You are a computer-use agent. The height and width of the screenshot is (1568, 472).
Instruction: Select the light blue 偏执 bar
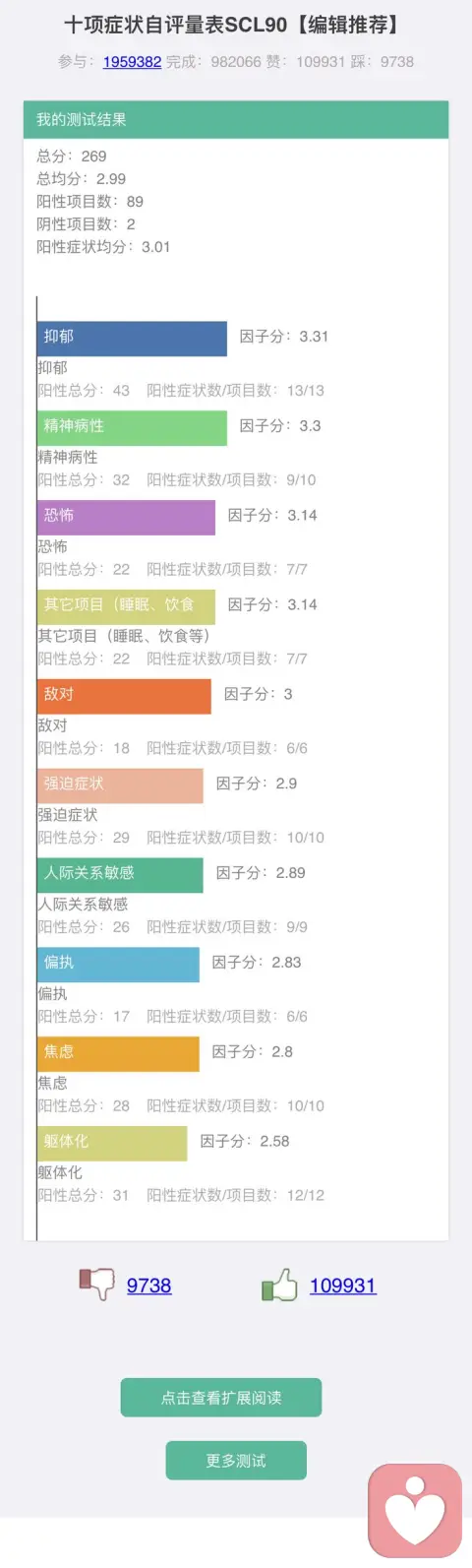118,965
